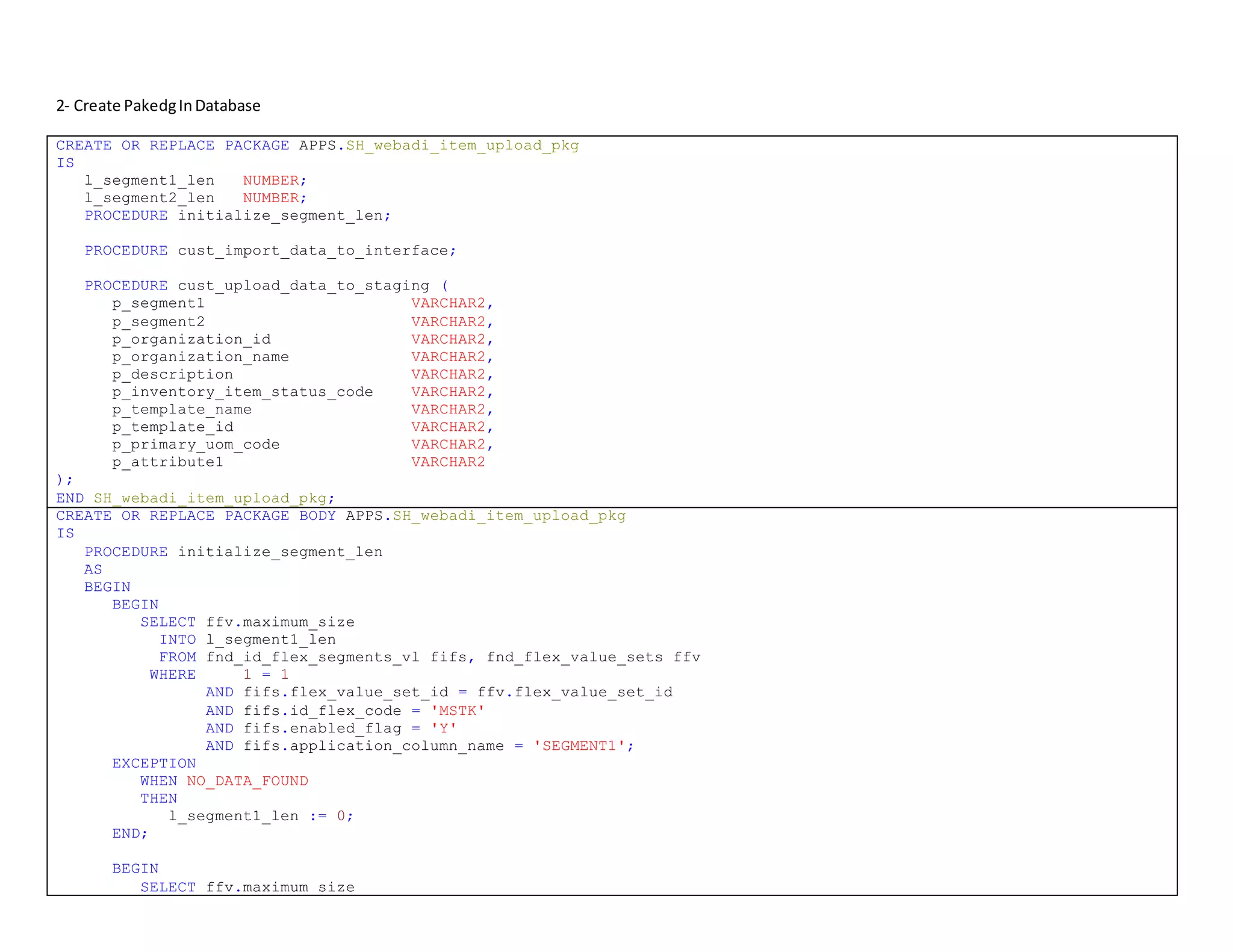Image resolution: width=1233 pixels, height=952 pixels.
Task: Click 'PROCEDURE initialize_segment_len' in package body
Action: click(x=234, y=552)
